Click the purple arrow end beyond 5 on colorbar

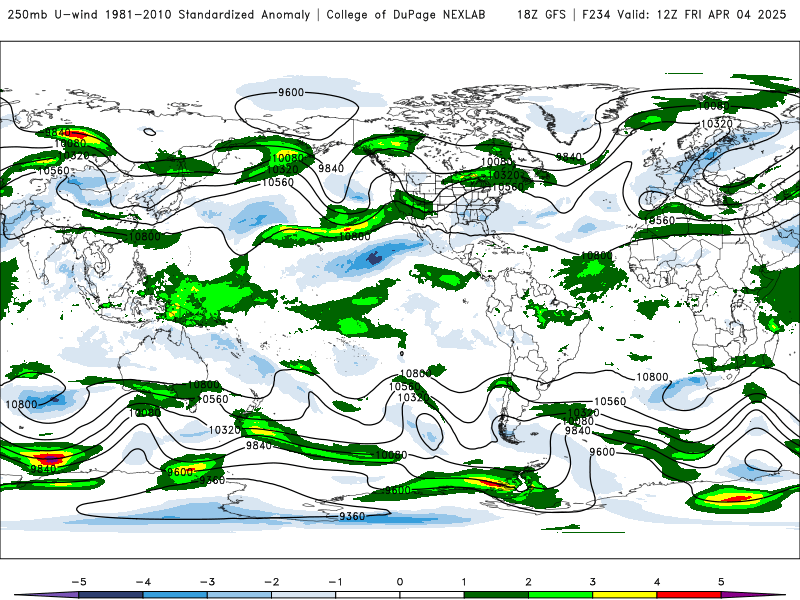pos(750,595)
